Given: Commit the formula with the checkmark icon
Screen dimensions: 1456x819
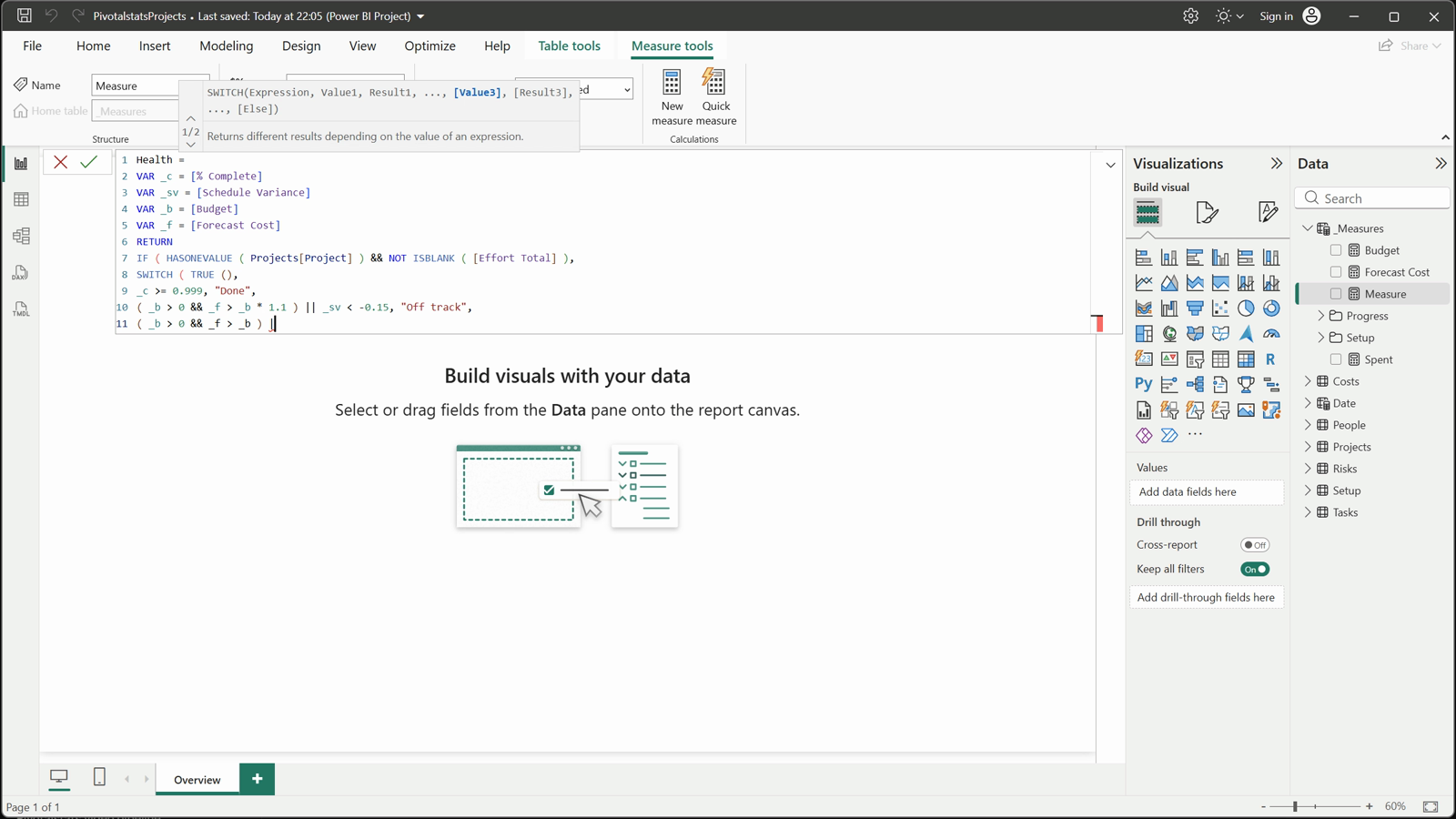Looking at the screenshot, I should (88, 162).
